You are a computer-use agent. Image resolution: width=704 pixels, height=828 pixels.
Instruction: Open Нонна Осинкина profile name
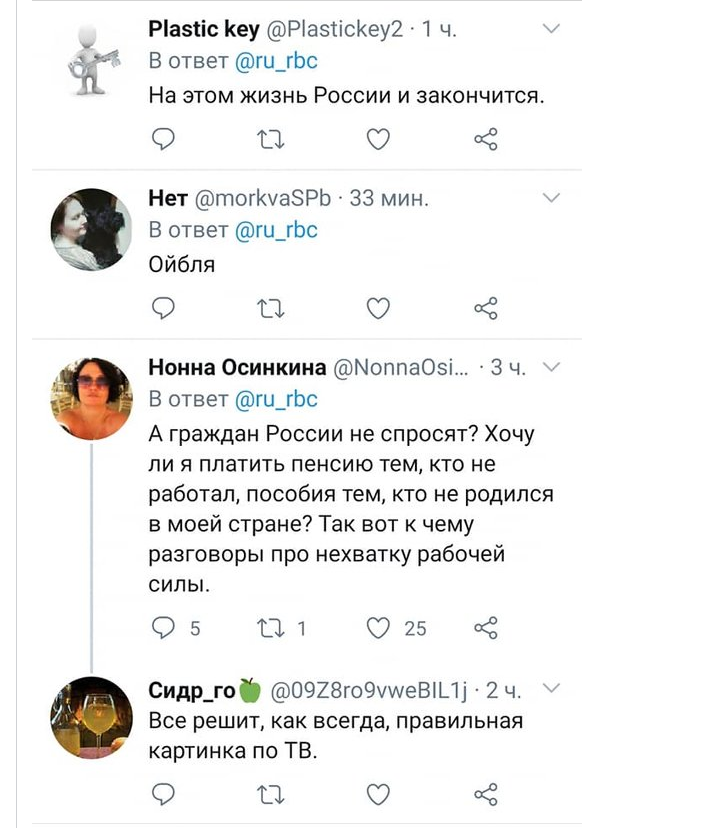click(237, 367)
